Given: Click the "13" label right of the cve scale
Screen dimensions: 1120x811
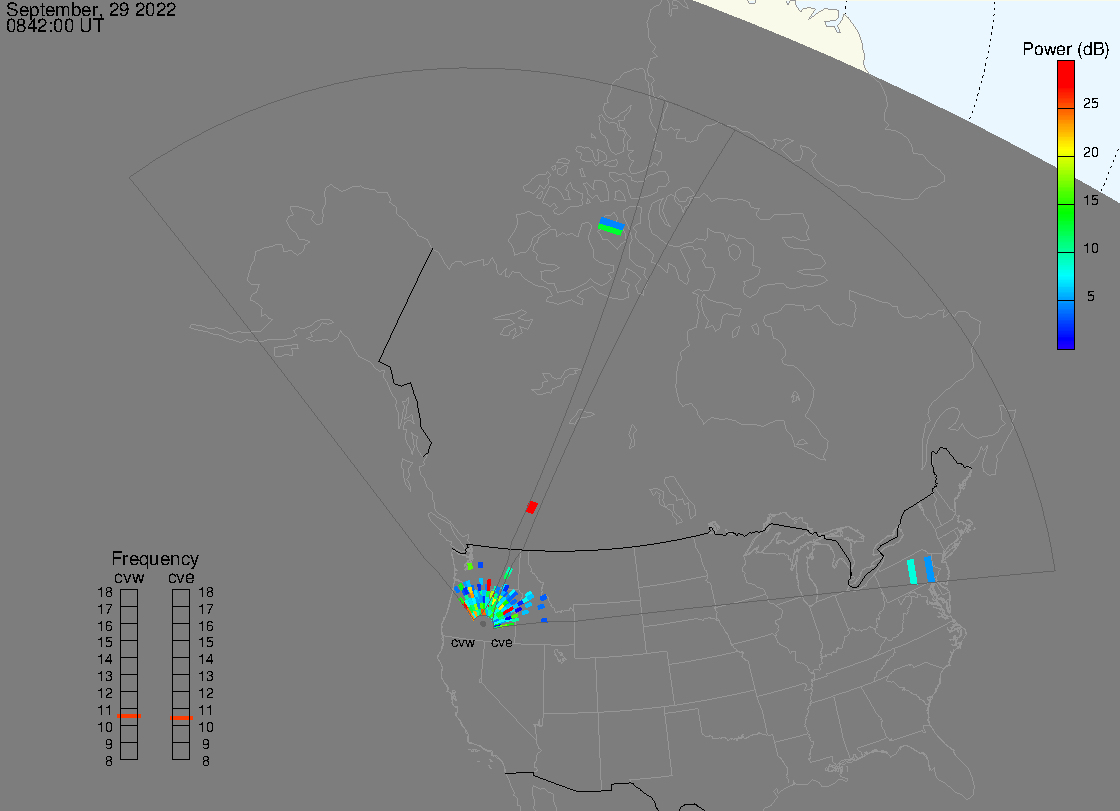Looking at the screenshot, I should click(x=206, y=677).
